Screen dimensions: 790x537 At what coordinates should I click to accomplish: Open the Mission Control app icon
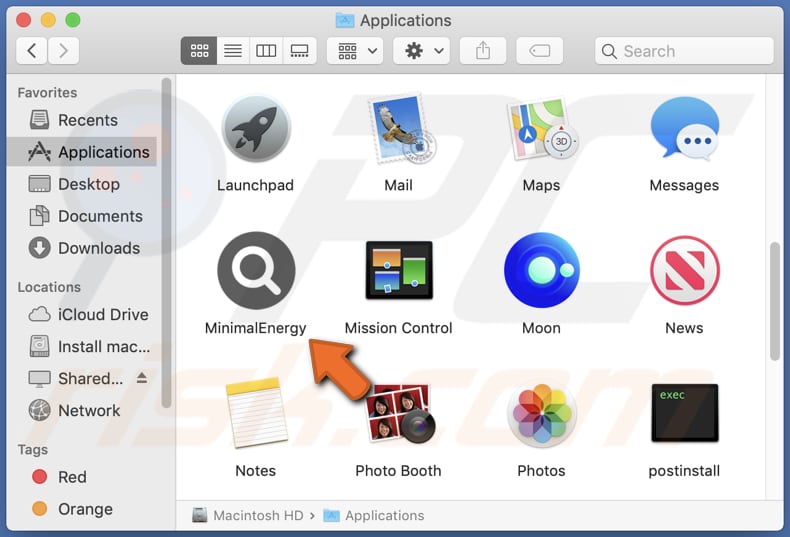click(x=399, y=271)
